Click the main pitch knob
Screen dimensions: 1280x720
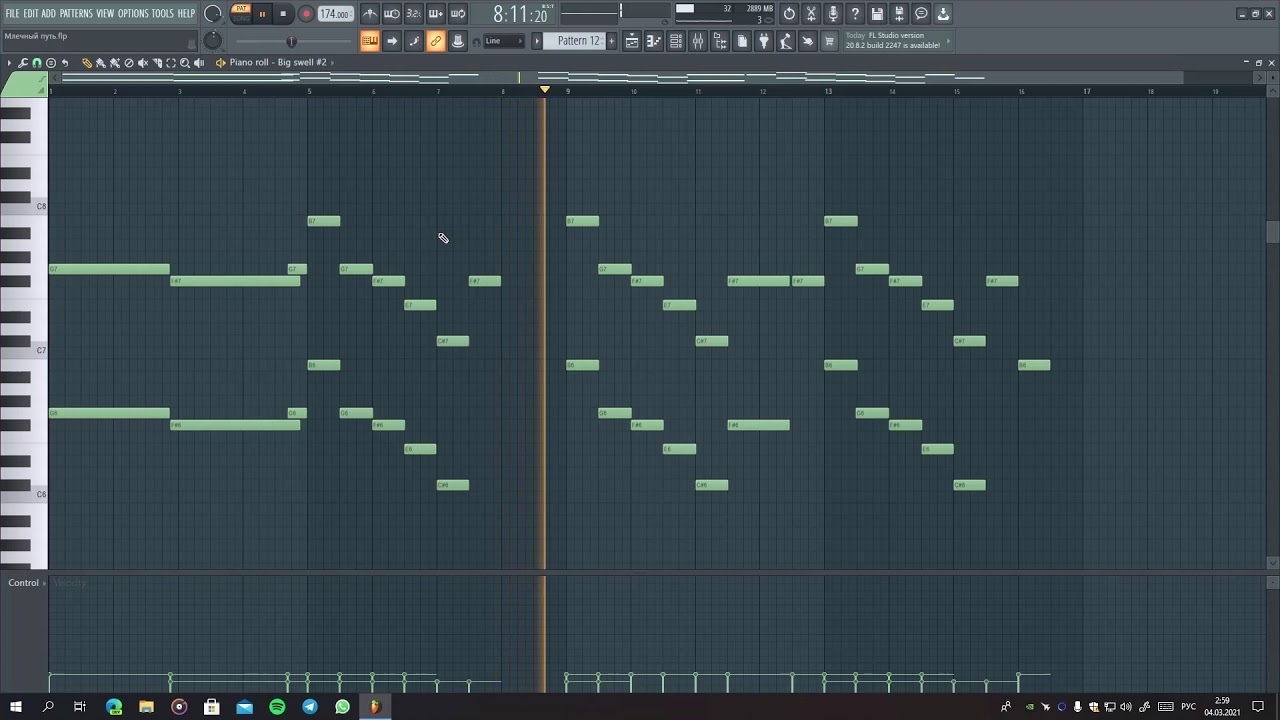pos(213,40)
